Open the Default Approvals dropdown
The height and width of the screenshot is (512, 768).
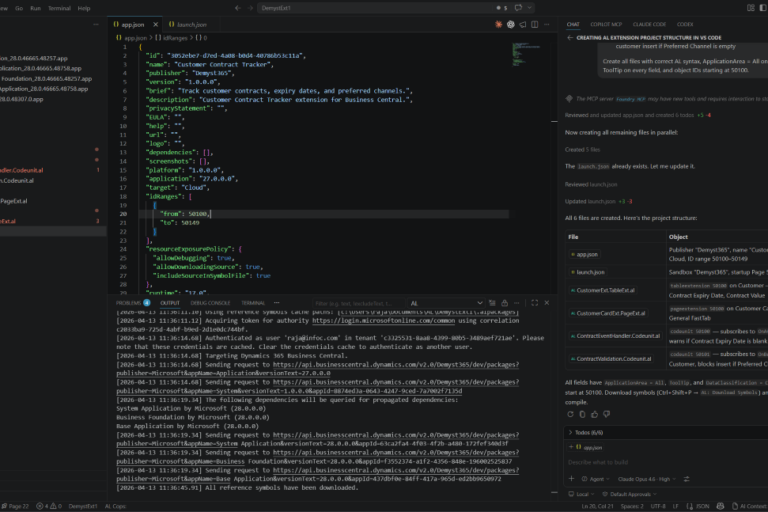click(630, 494)
